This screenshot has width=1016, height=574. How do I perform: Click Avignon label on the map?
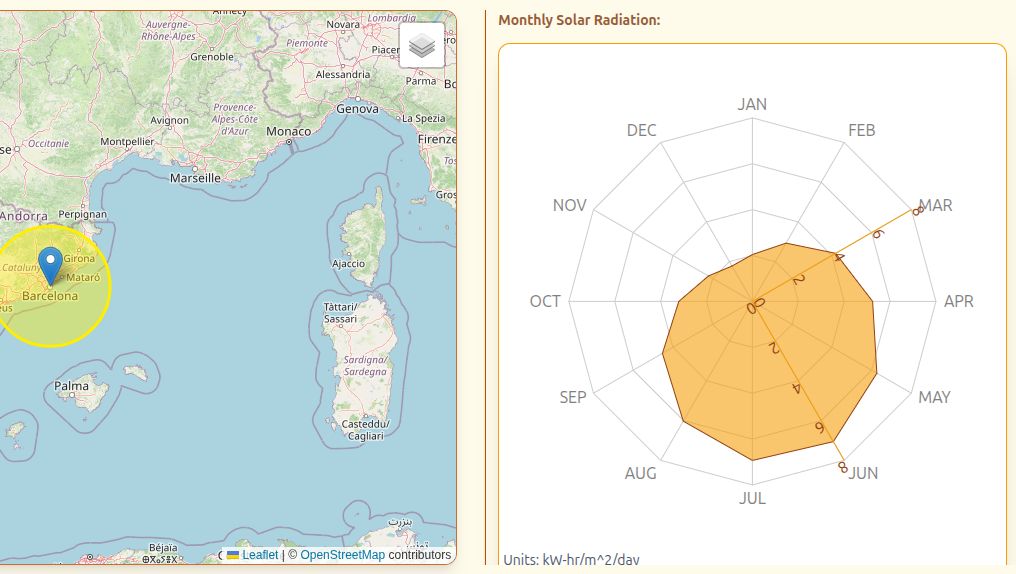[x=169, y=121]
